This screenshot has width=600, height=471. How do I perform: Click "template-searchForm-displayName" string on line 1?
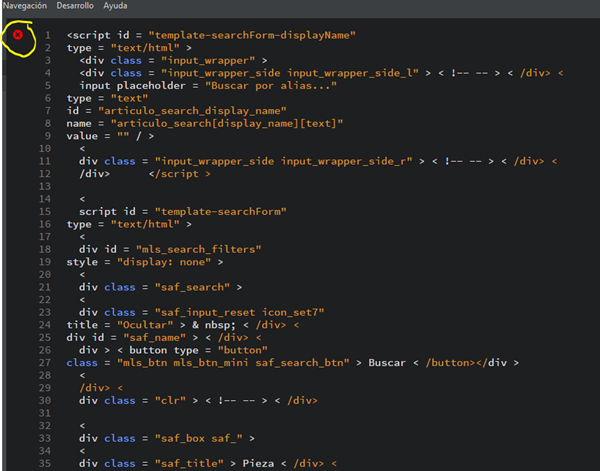(252, 35)
